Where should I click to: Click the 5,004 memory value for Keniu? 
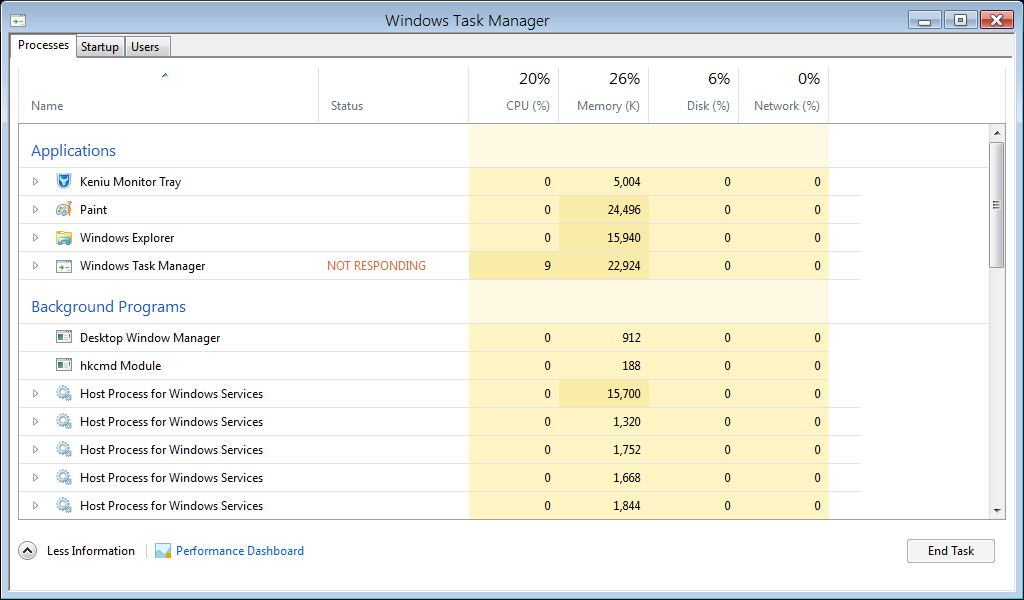click(627, 182)
